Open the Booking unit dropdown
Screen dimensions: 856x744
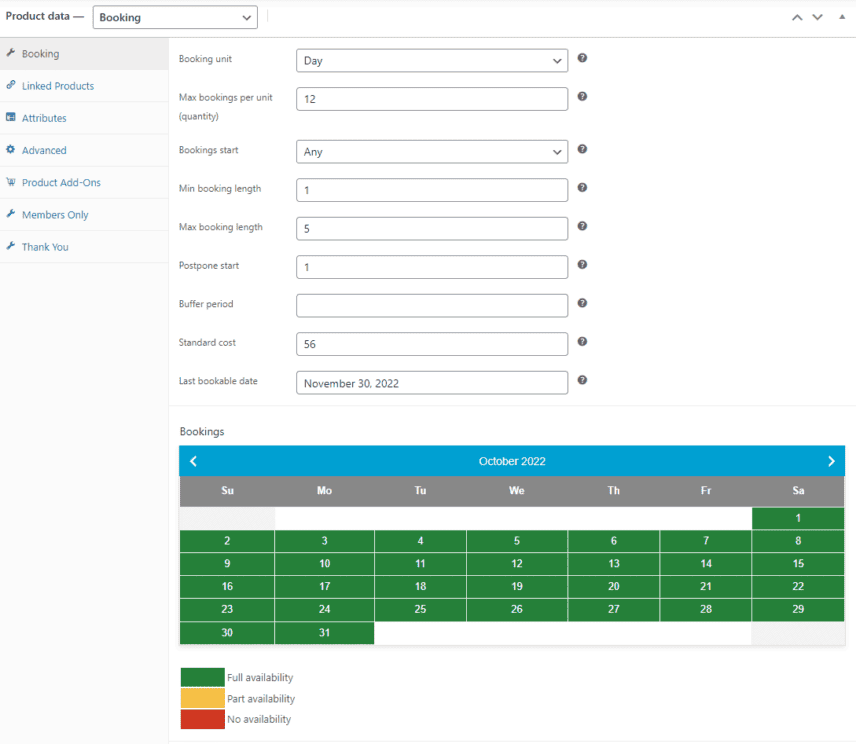pos(432,61)
